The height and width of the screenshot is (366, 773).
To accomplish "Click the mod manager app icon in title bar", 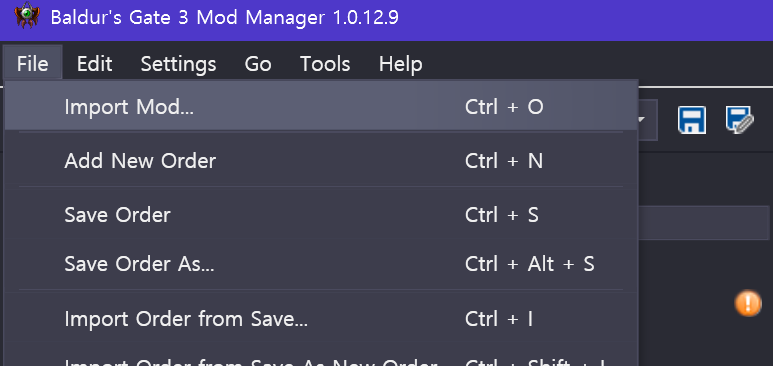I will (27, 16).
